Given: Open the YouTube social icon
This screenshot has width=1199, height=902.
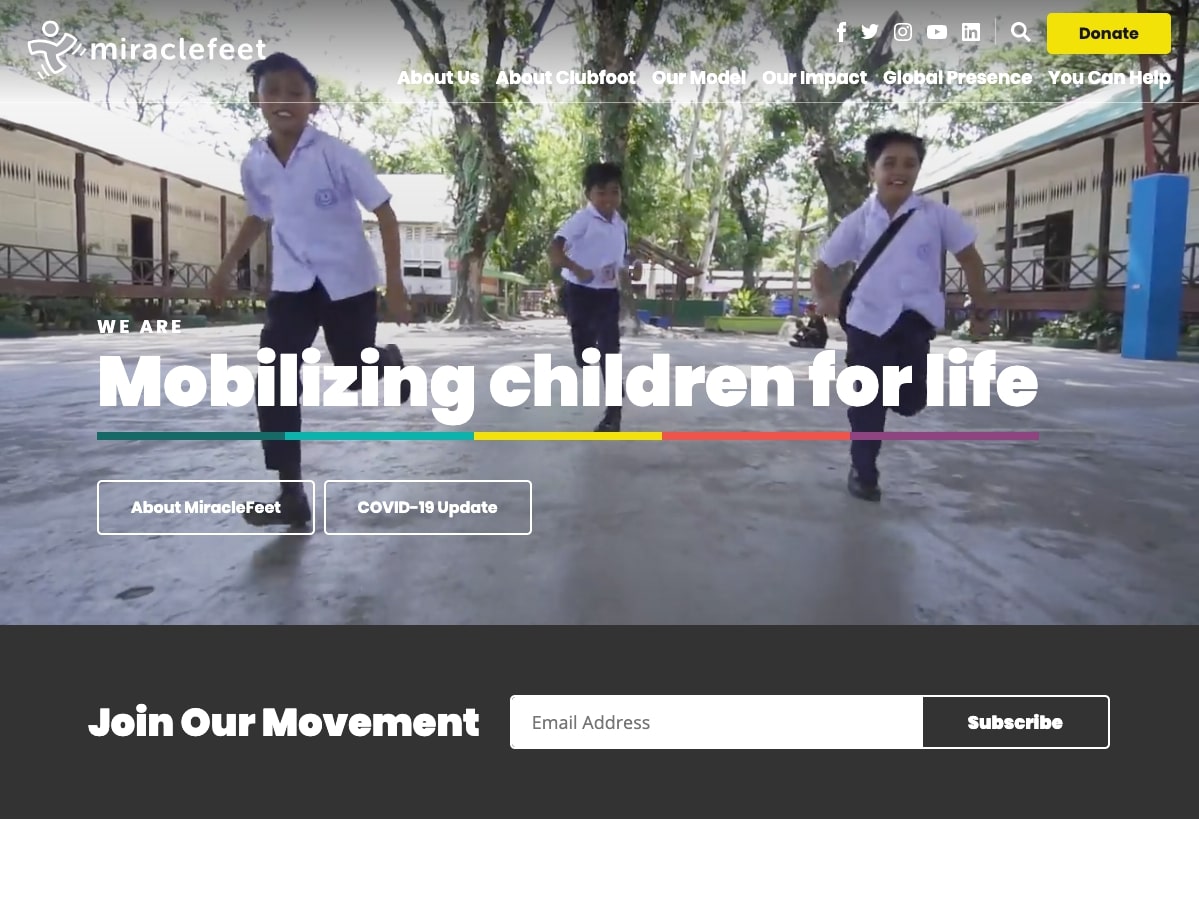Looking at the screenshot, I should (x=937, y=32).
